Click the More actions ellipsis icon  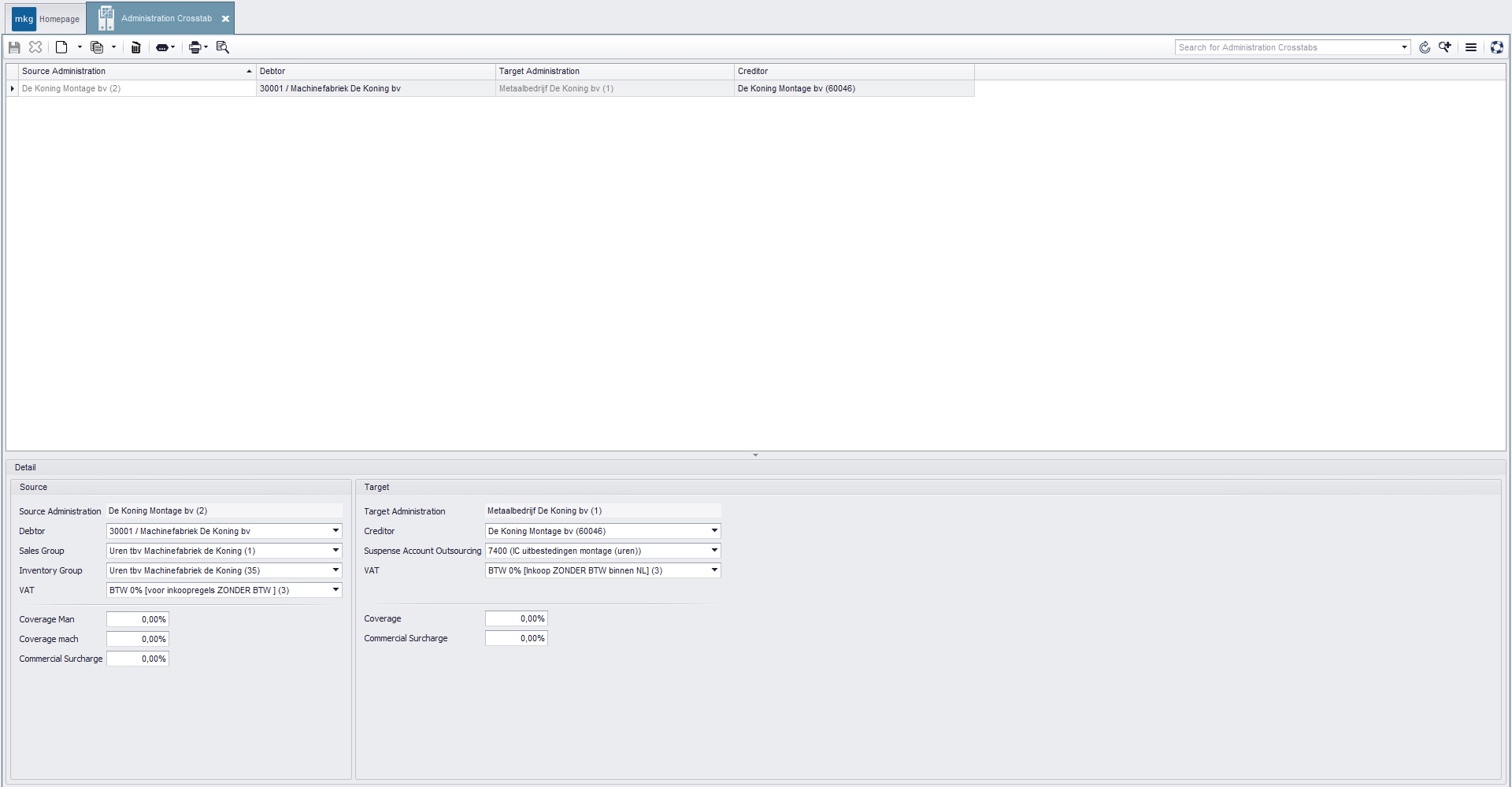coord(162,47)
